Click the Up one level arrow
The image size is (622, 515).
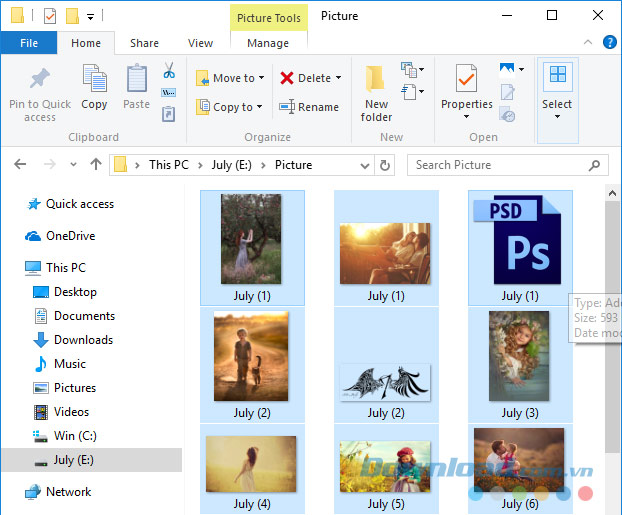(x=96, y=164)
